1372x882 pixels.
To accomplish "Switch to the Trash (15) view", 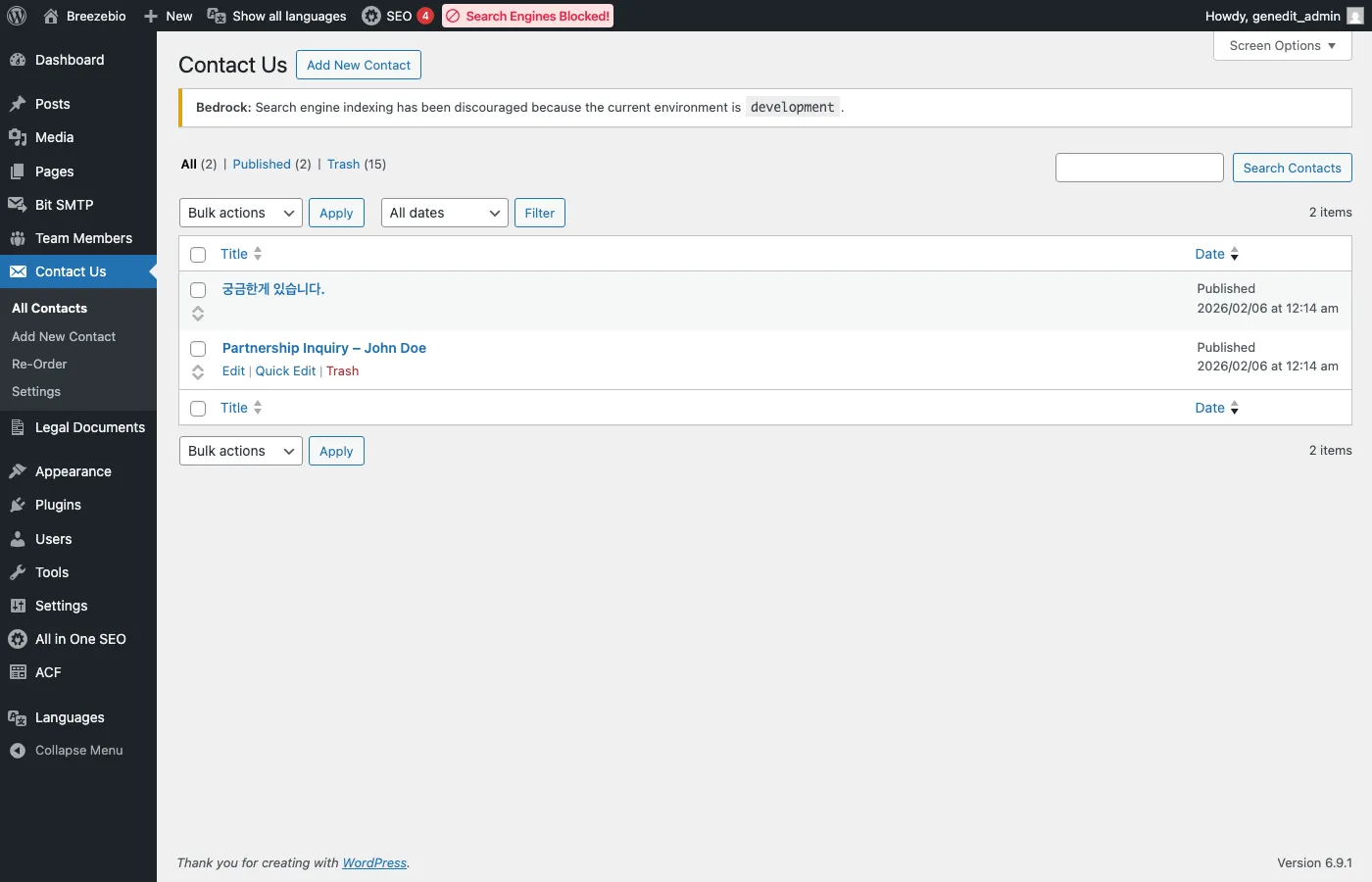I will [343, 165].
